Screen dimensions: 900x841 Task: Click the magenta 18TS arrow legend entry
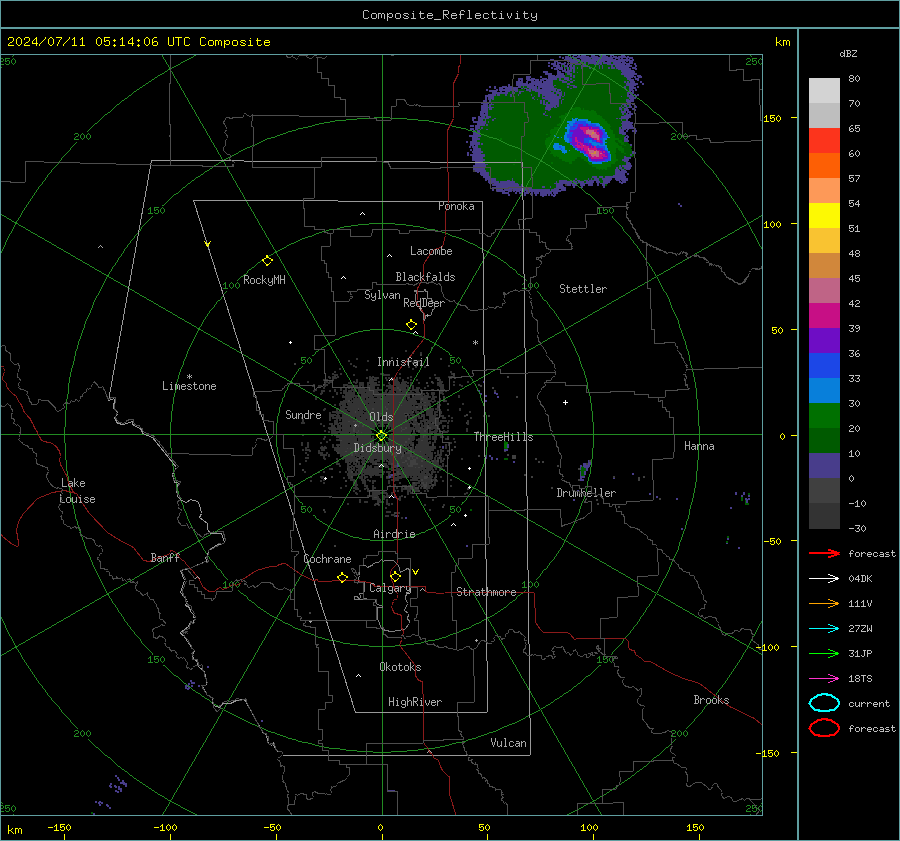click(824, 679)
